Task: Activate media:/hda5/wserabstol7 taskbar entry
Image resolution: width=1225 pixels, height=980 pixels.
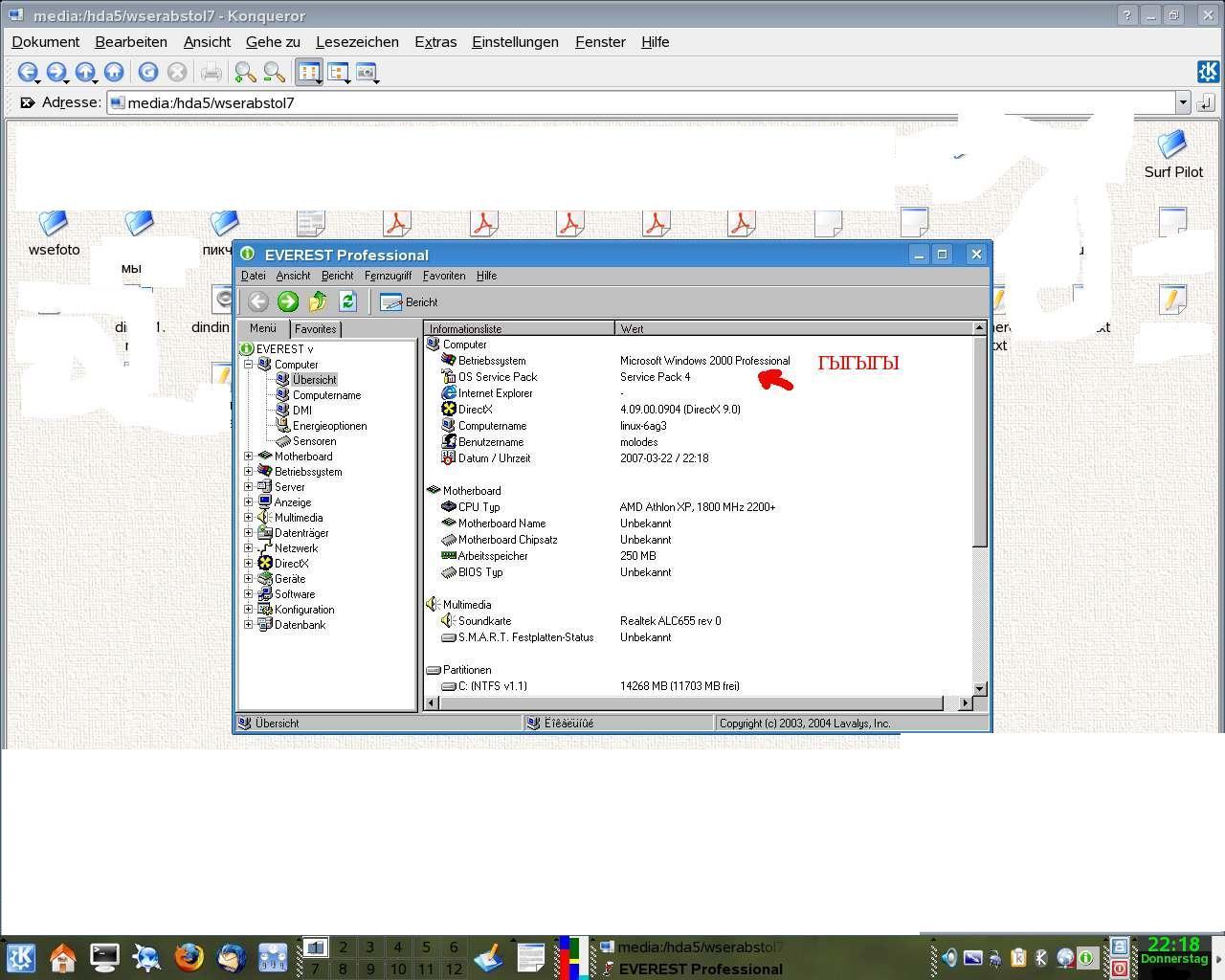Action: pos(691,947)
